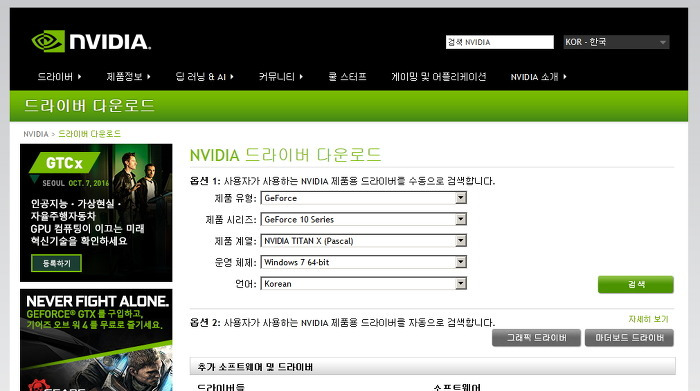Open the NVIDIA 소개 menu
The image size is (700, 391).
pos(538,77)
